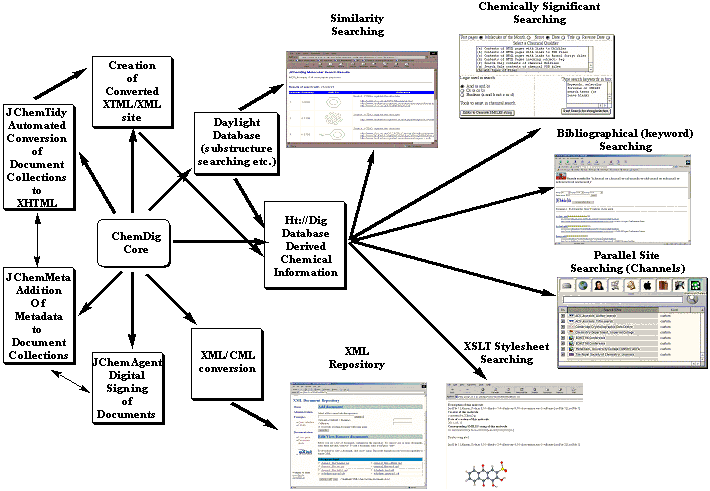The height and width of the screenshot is (491, 710).
Task: Select the books Reference channel icon
Action: 663,285
